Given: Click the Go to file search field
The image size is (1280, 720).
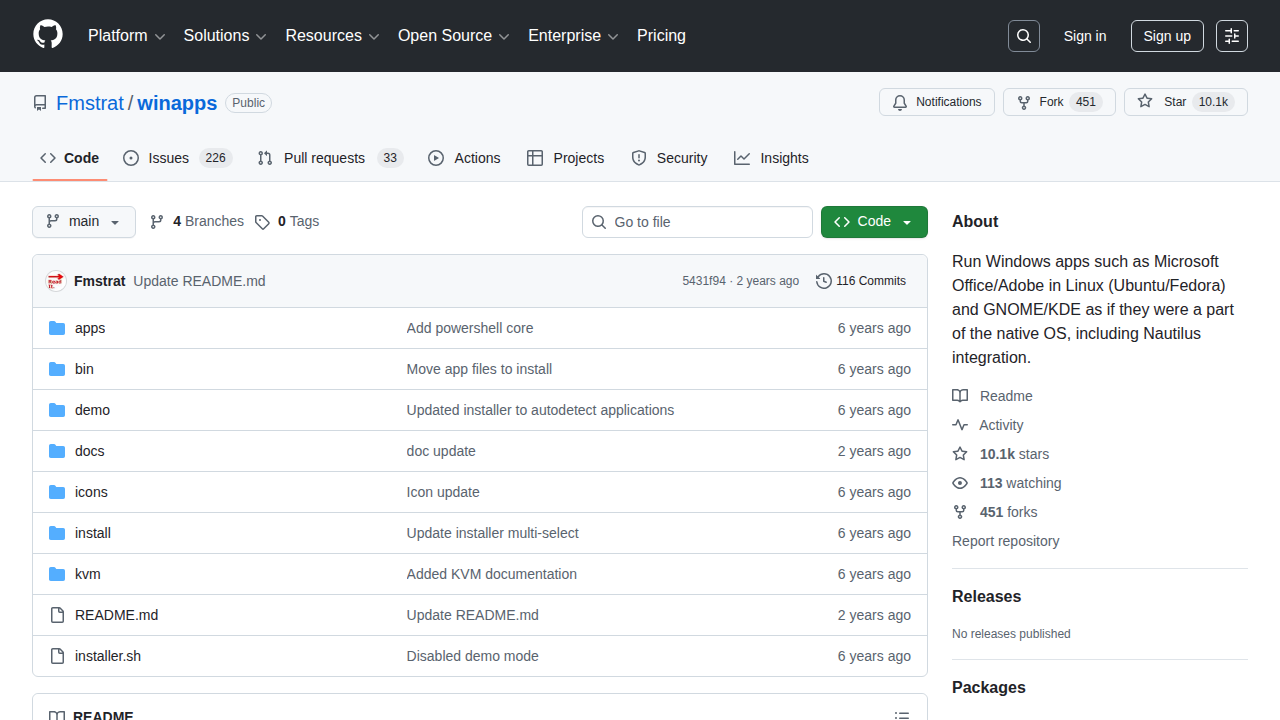Looking at the screenshot, I should pos(697,221).
